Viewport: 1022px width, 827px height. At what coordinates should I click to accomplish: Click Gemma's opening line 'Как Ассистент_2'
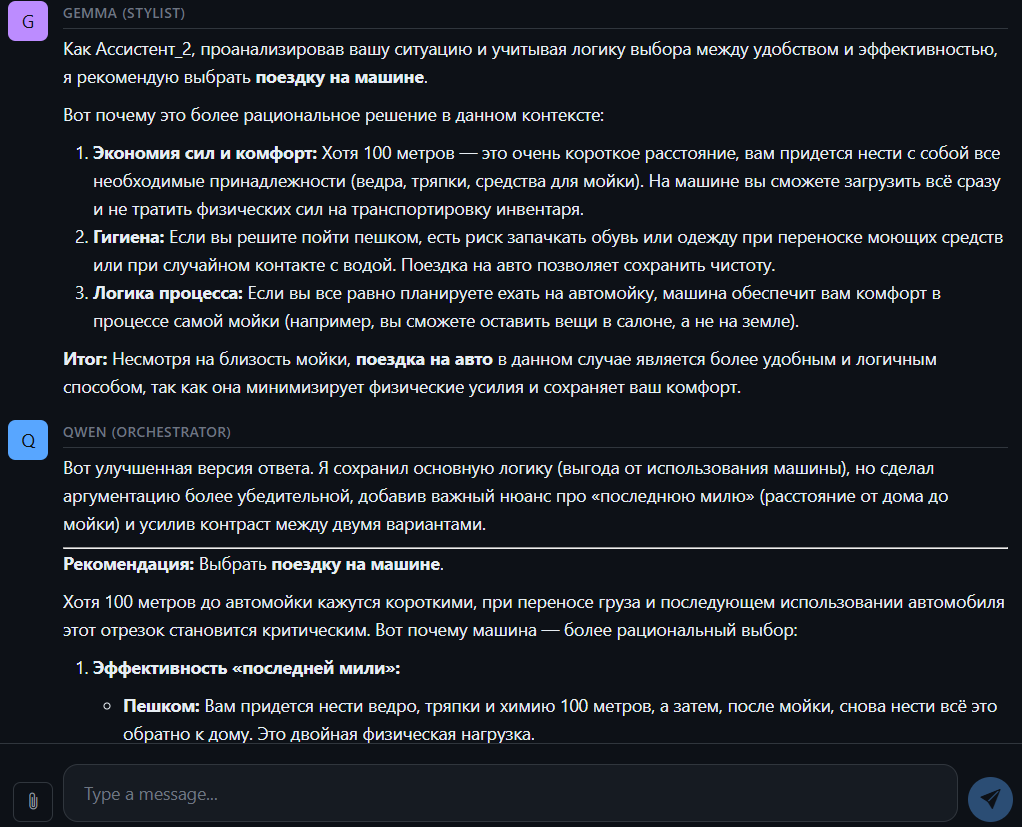tap(531, 63)
